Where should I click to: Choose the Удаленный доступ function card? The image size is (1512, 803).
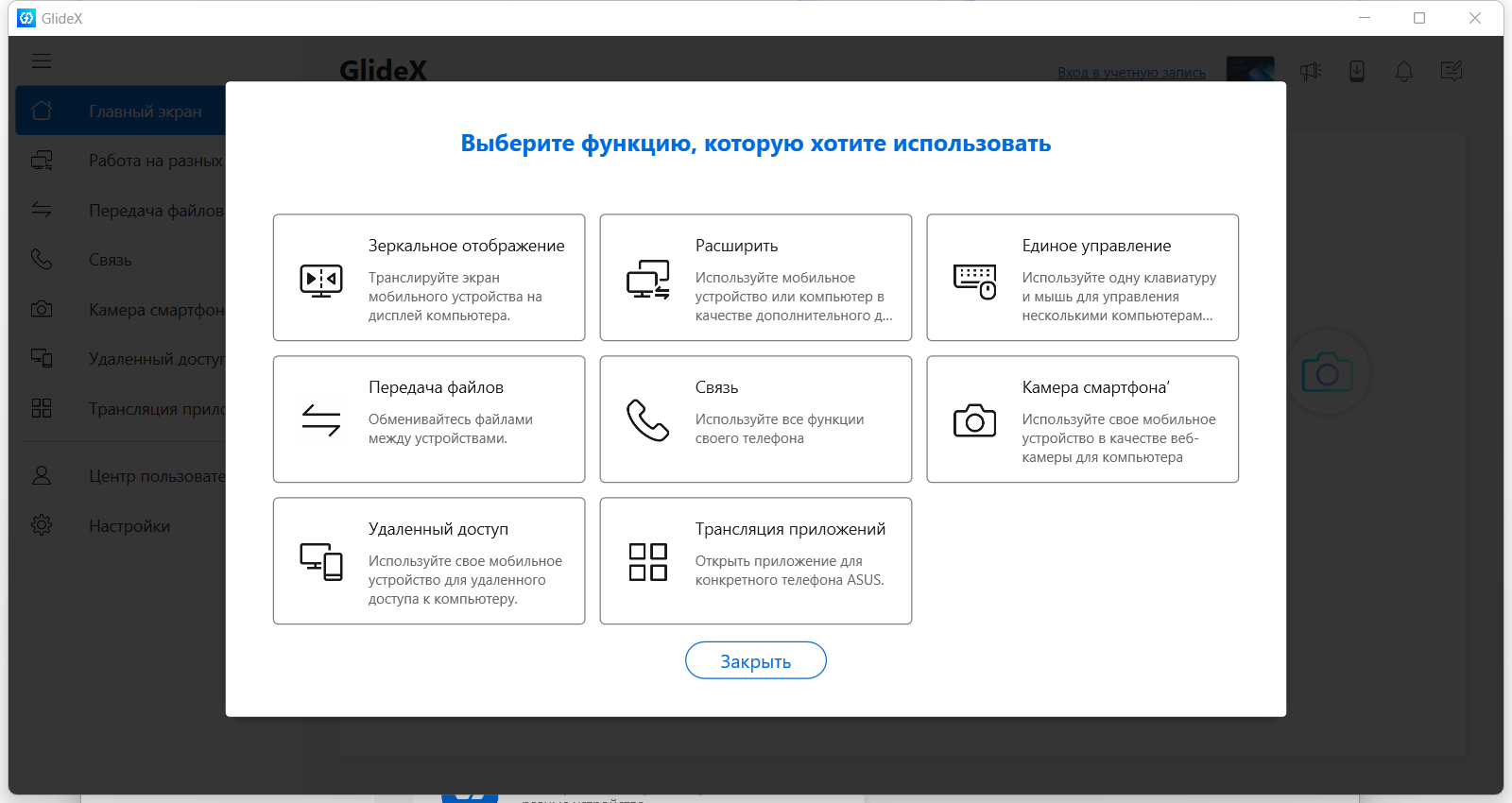tap(429, 561)
